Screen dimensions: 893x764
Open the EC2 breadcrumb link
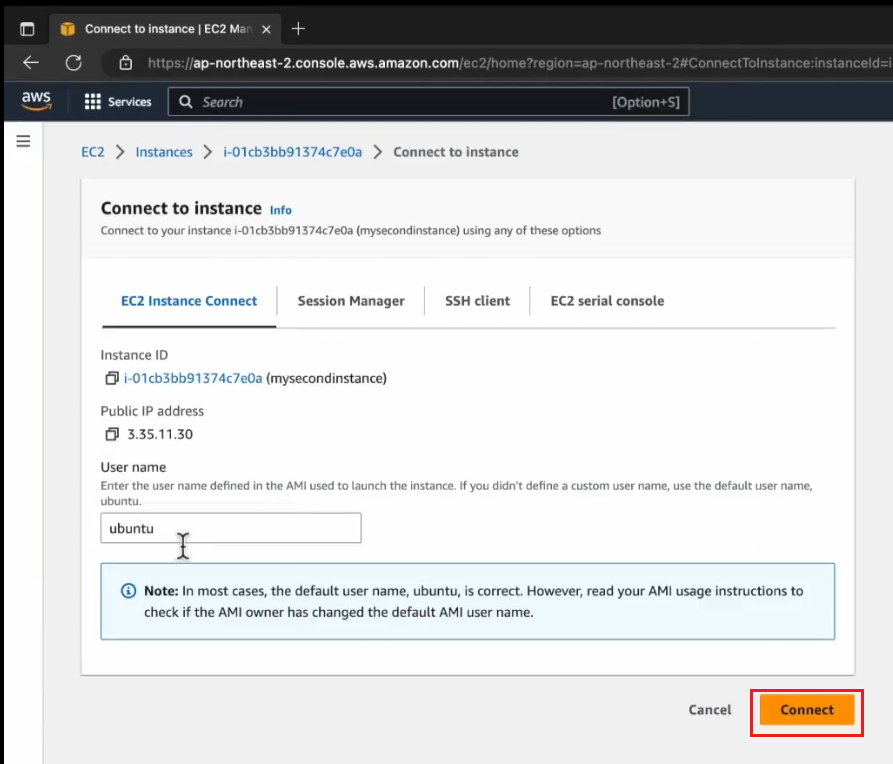[93, 152]
